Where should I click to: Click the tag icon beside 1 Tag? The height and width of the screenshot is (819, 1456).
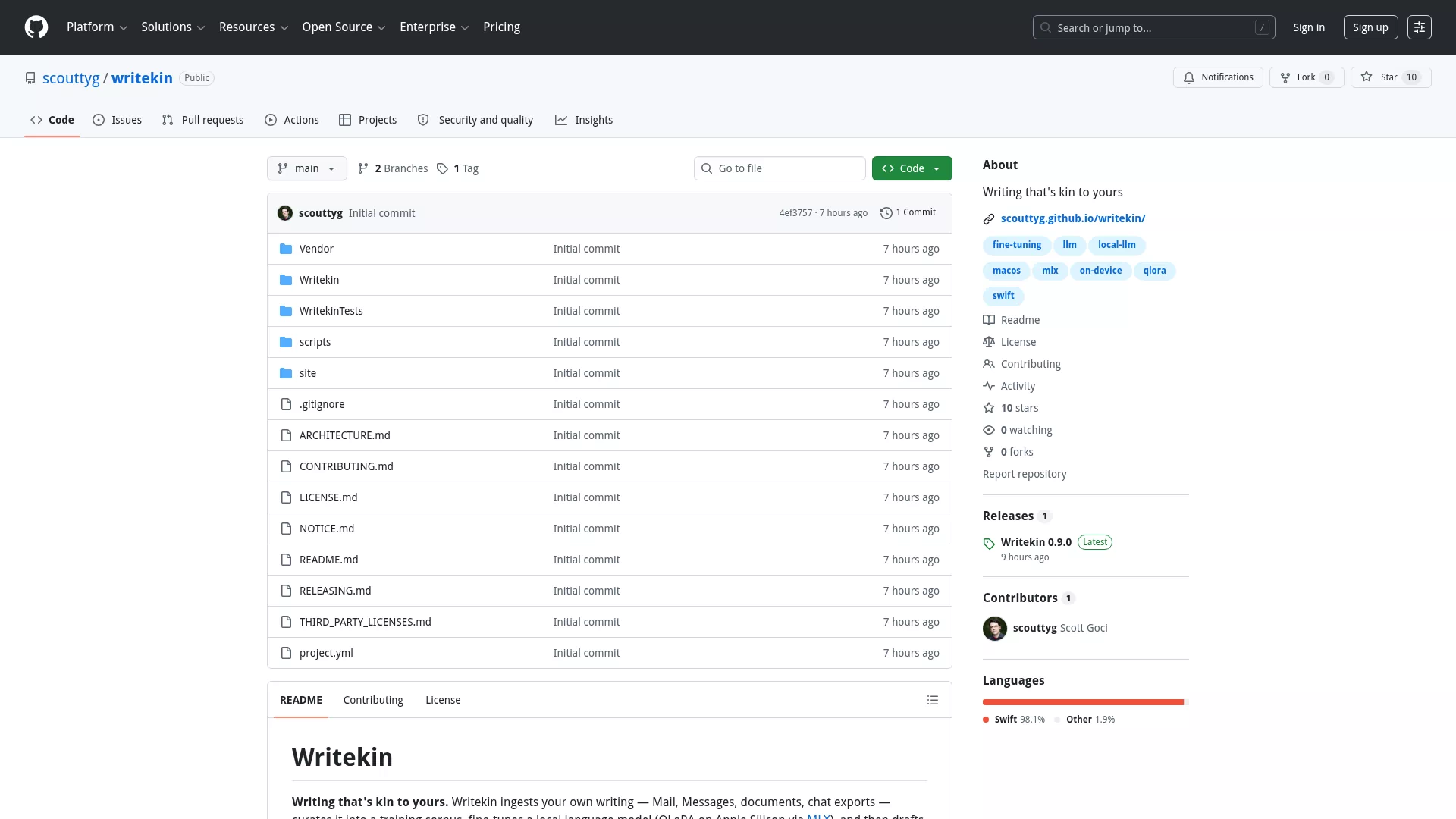443,168
